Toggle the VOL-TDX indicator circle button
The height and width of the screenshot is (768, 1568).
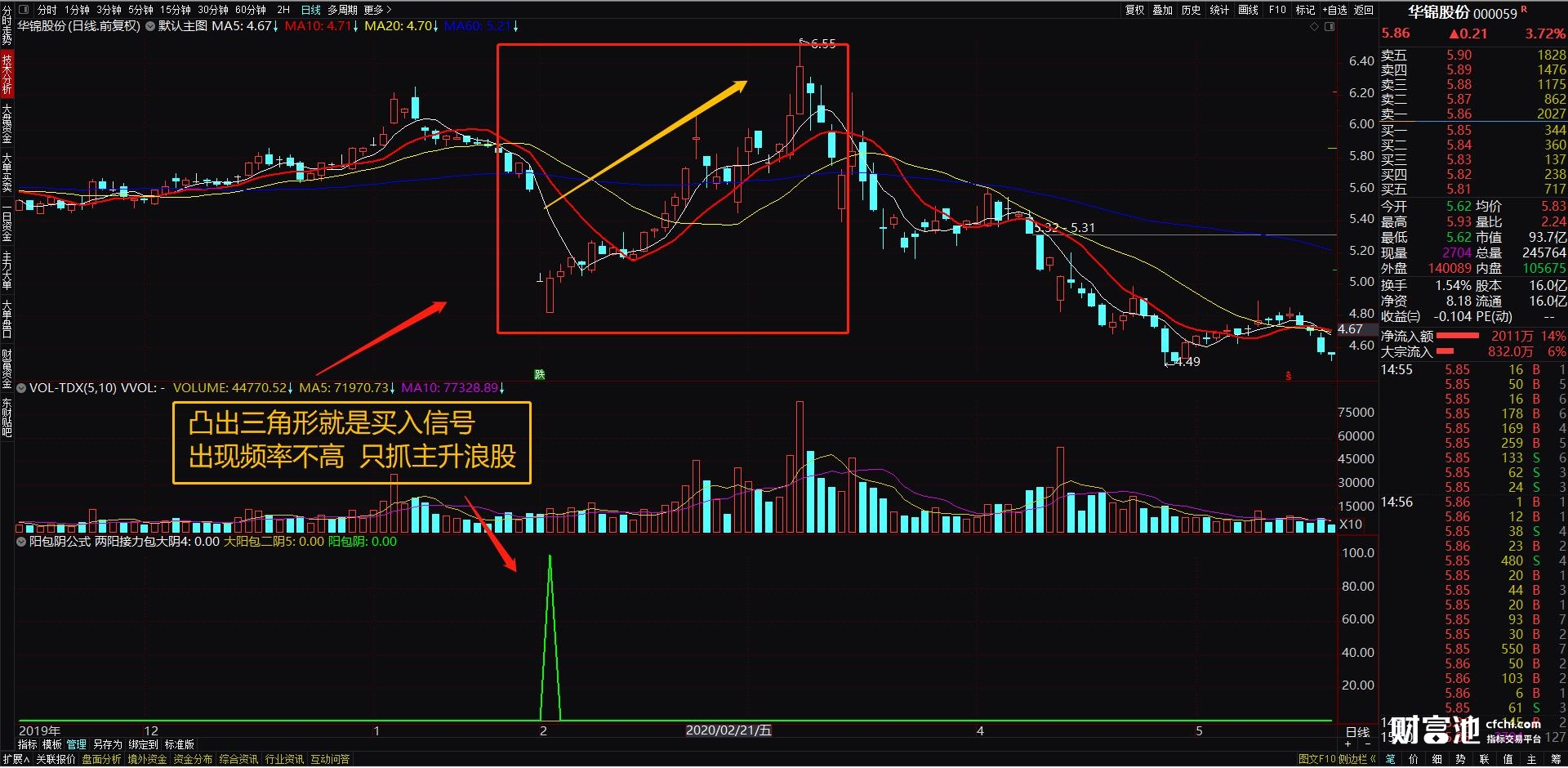21,388
